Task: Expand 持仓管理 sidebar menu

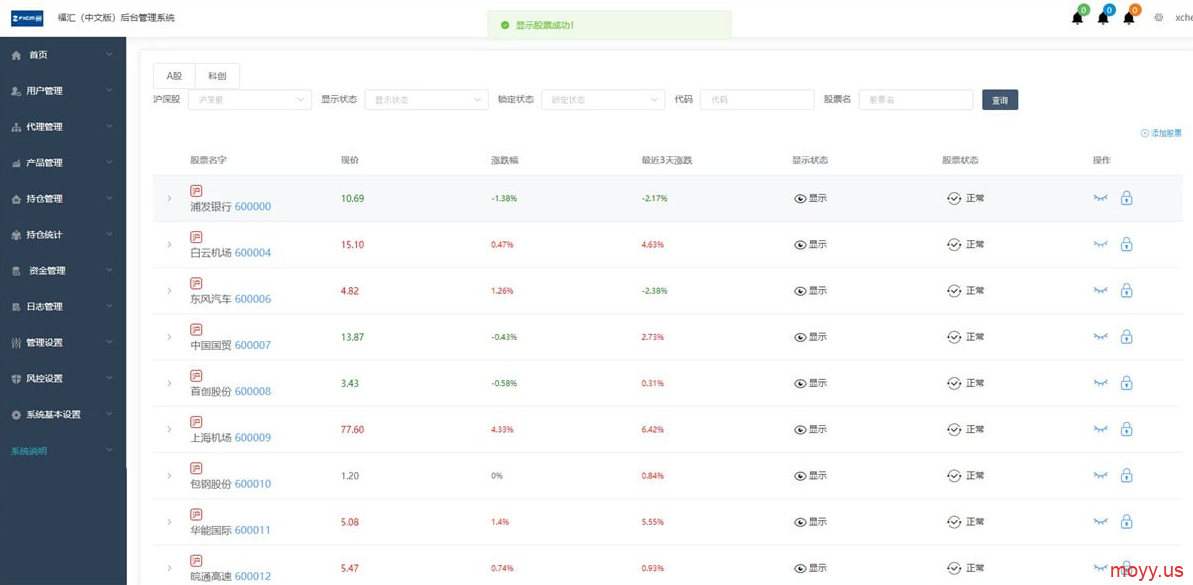Action: click(63, 199)
